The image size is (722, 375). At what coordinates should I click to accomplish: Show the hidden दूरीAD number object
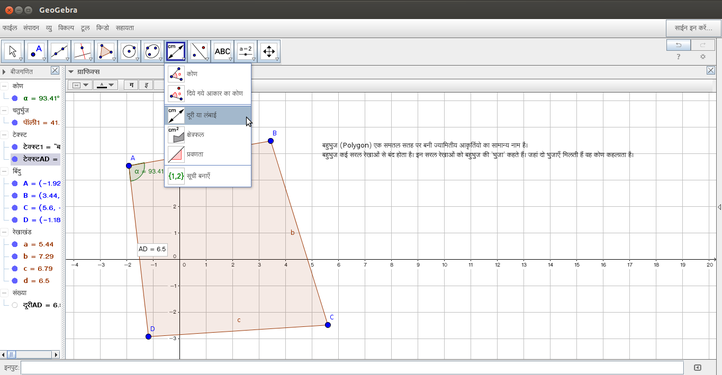[x=15, y=305]
